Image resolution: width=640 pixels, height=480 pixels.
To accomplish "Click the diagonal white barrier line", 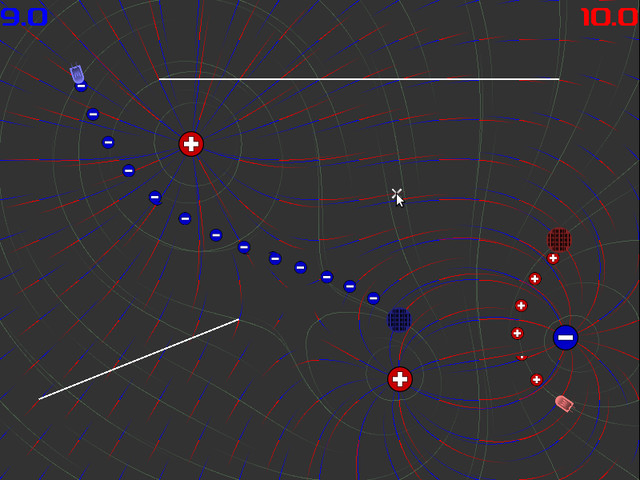I will (139, 359).
